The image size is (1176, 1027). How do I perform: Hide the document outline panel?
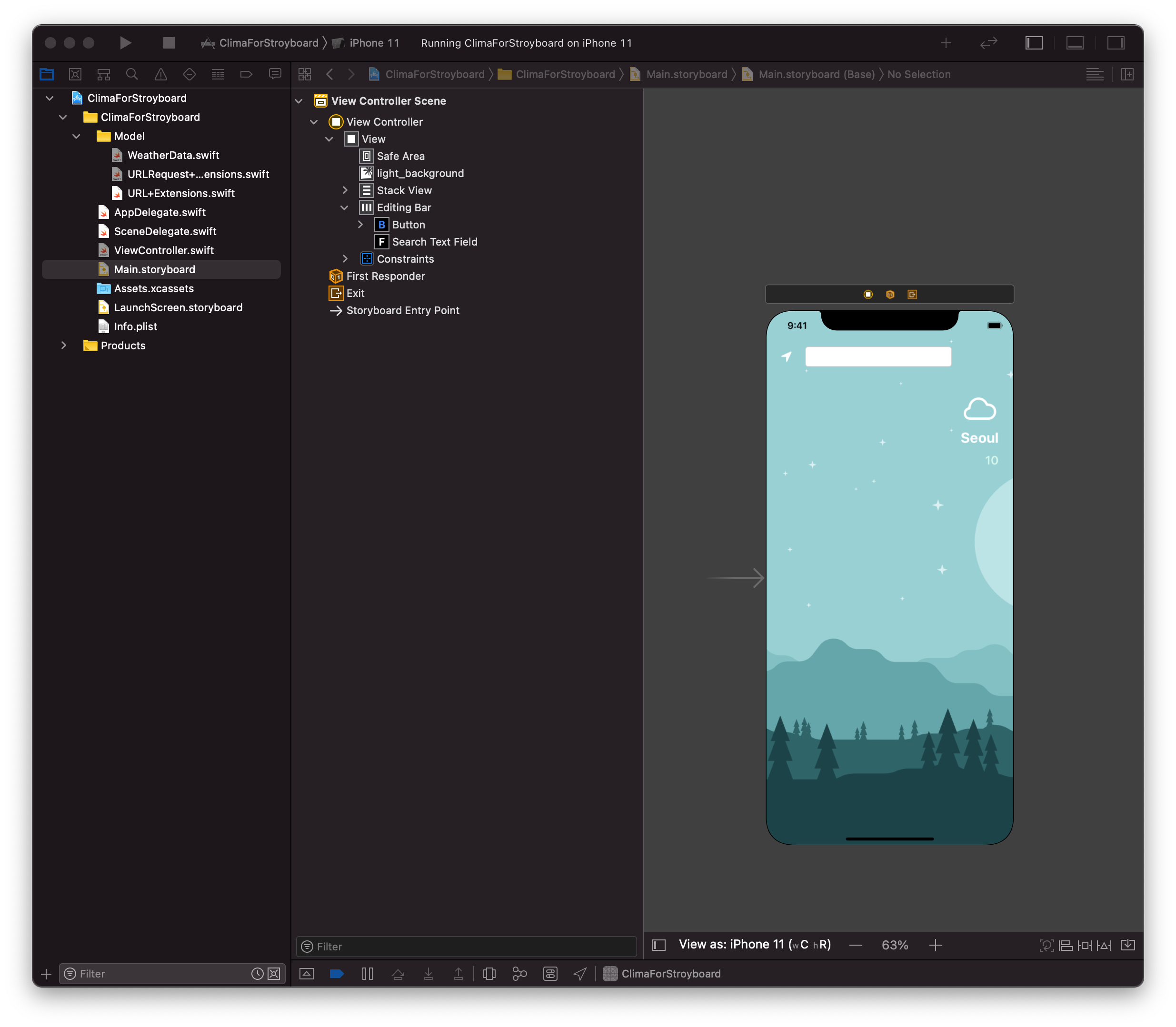coord(659,945)
